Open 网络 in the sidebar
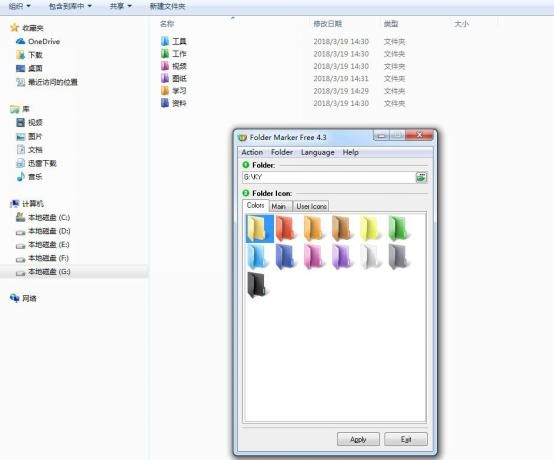This screenshot has width=554, height=460. (23, 299)
